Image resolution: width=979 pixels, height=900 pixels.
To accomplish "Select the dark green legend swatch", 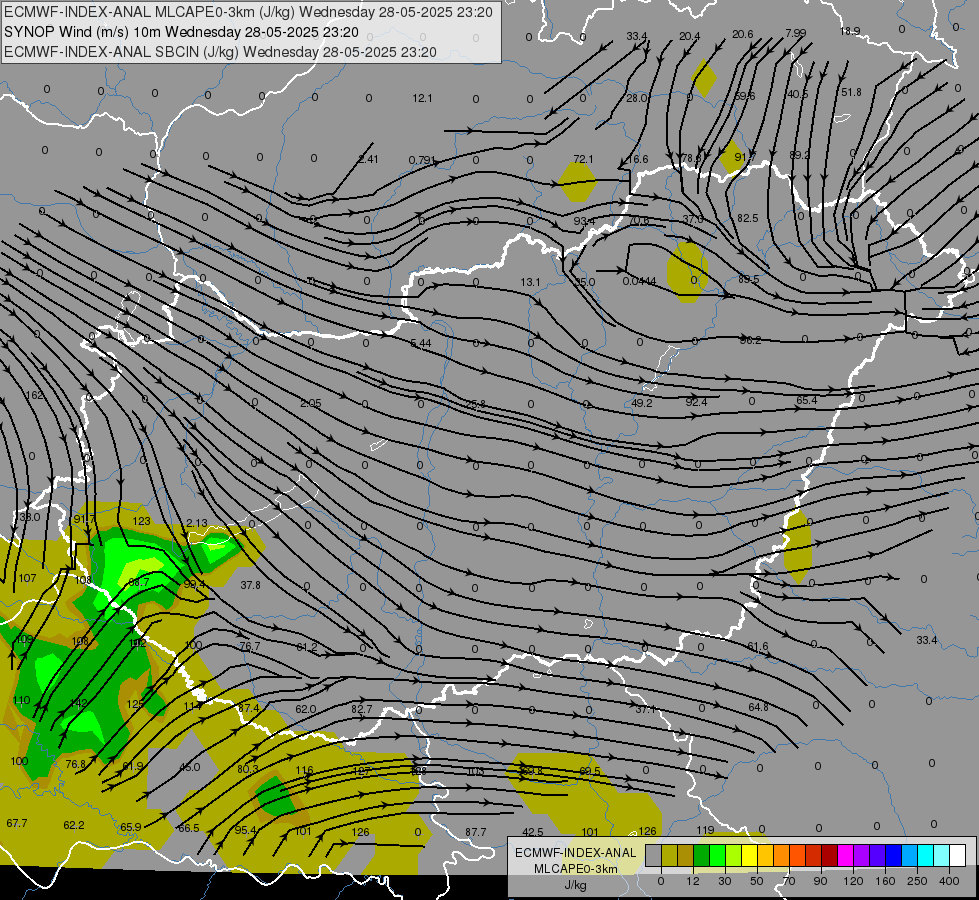I will (702, 855).
